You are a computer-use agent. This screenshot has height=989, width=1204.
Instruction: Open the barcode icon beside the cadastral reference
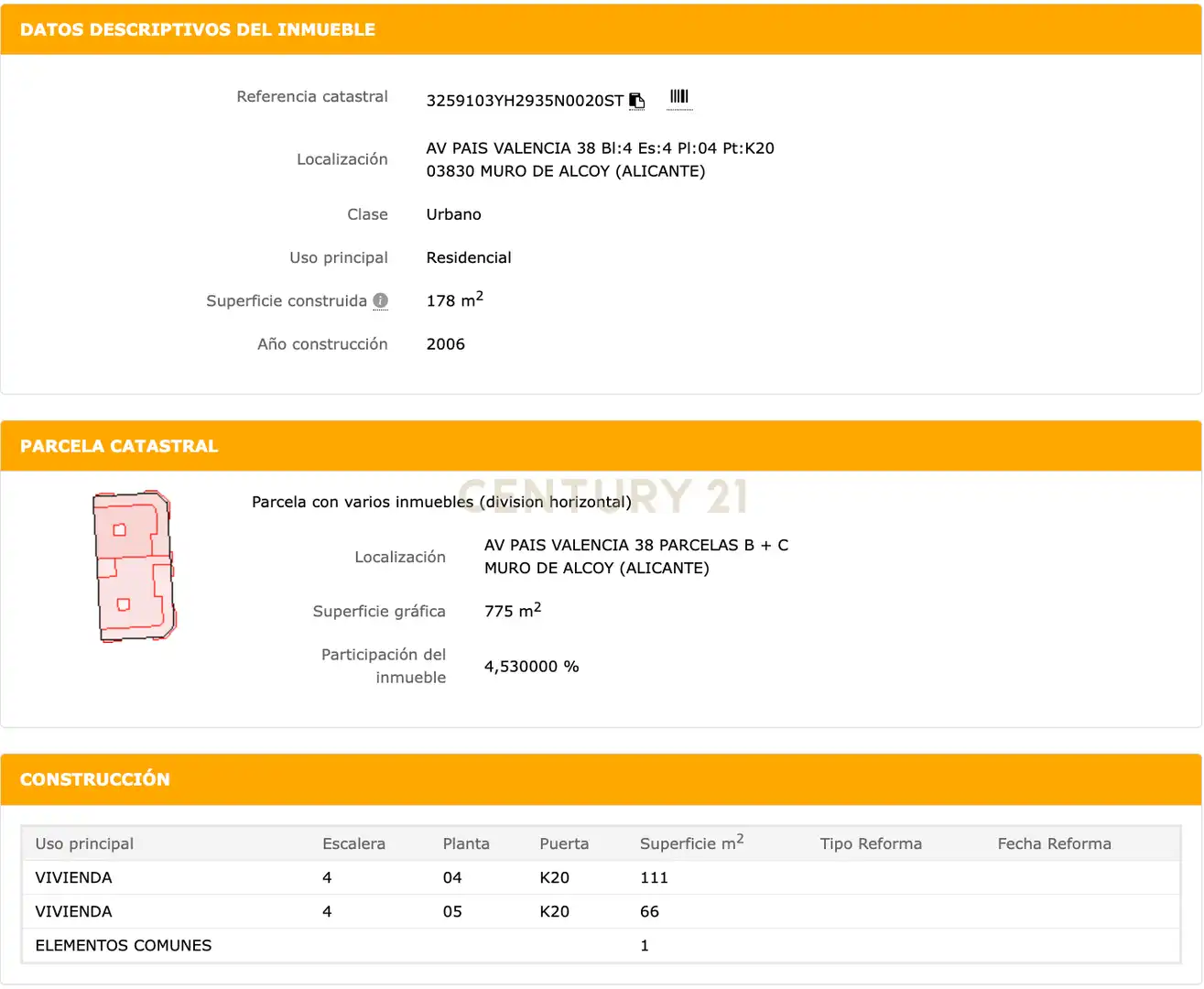click(679, 97)
